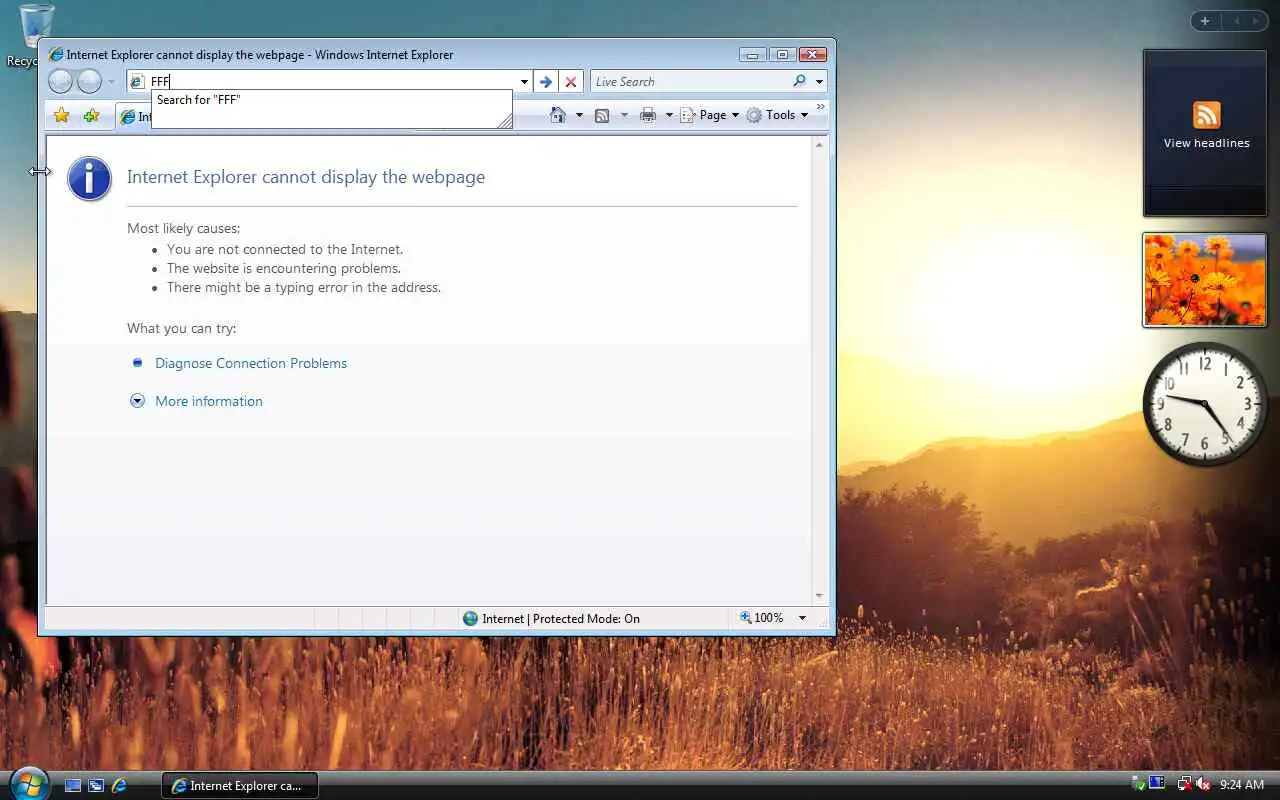This screenshot has width=1280, height=800.
Task: Click the Favorites Center star icon
Action: [x=62, y=115]
